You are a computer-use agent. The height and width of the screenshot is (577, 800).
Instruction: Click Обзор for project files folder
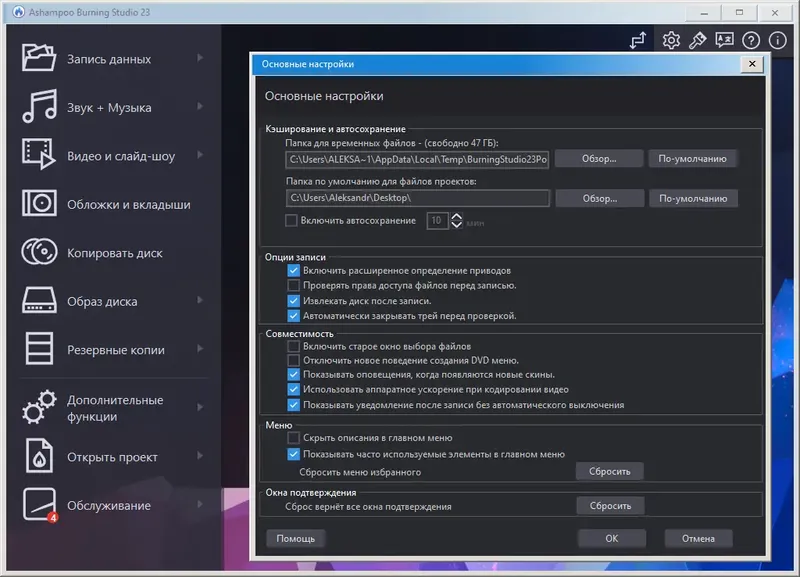click(600, 198)
